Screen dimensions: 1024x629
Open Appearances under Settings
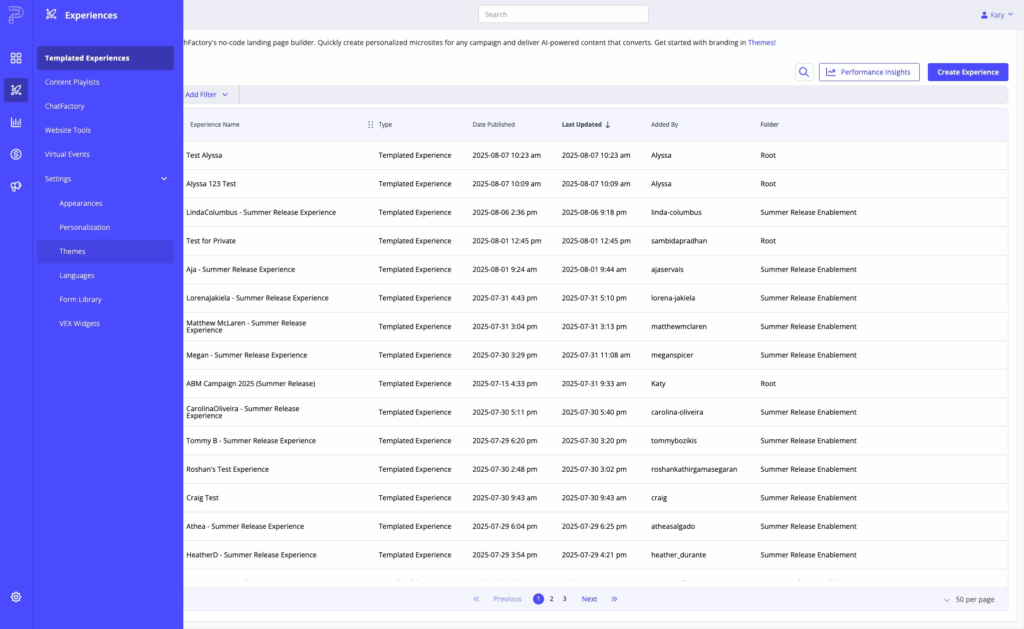coord(81,204)
